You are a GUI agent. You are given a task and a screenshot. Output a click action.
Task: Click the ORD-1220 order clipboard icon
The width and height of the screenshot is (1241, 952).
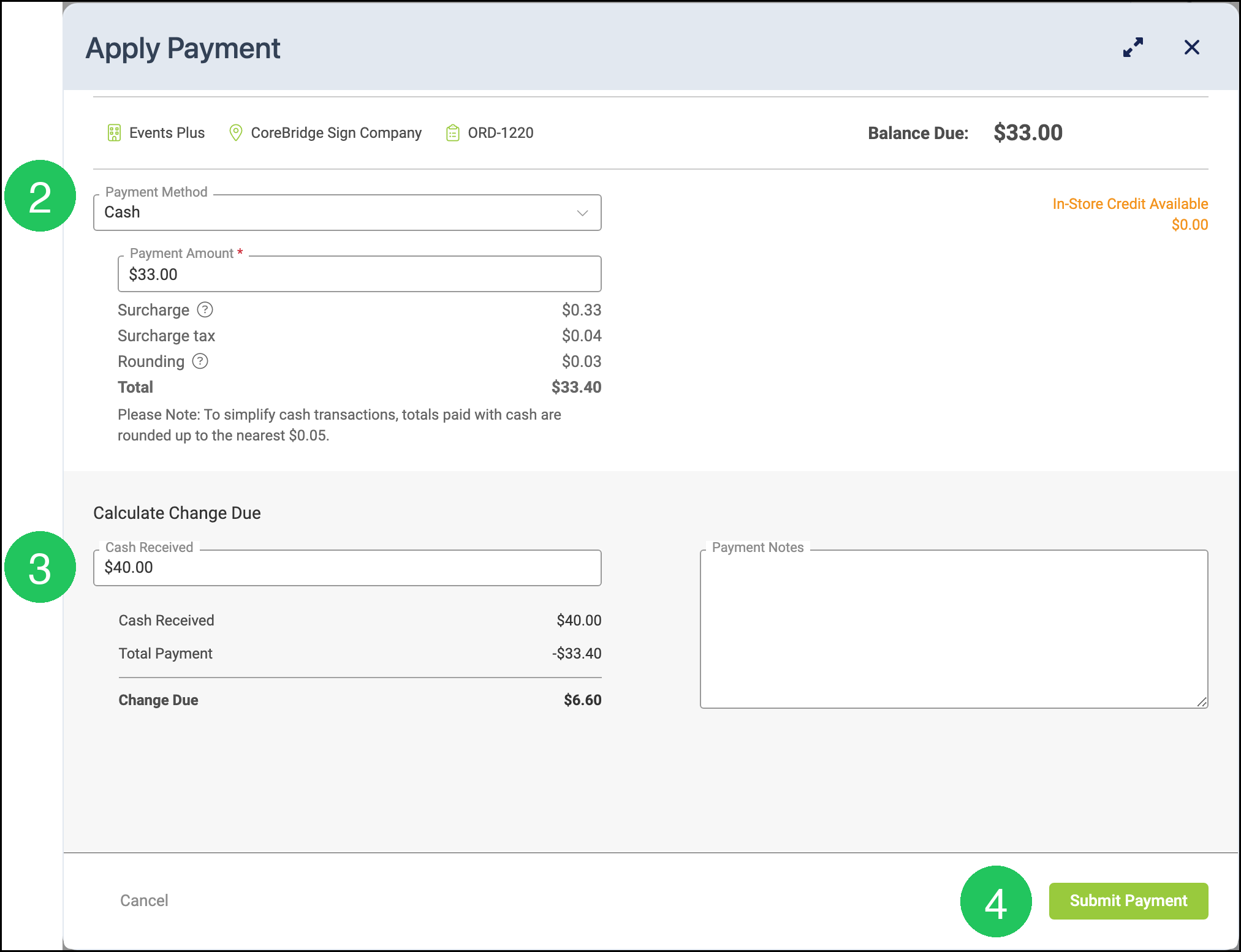452,133
